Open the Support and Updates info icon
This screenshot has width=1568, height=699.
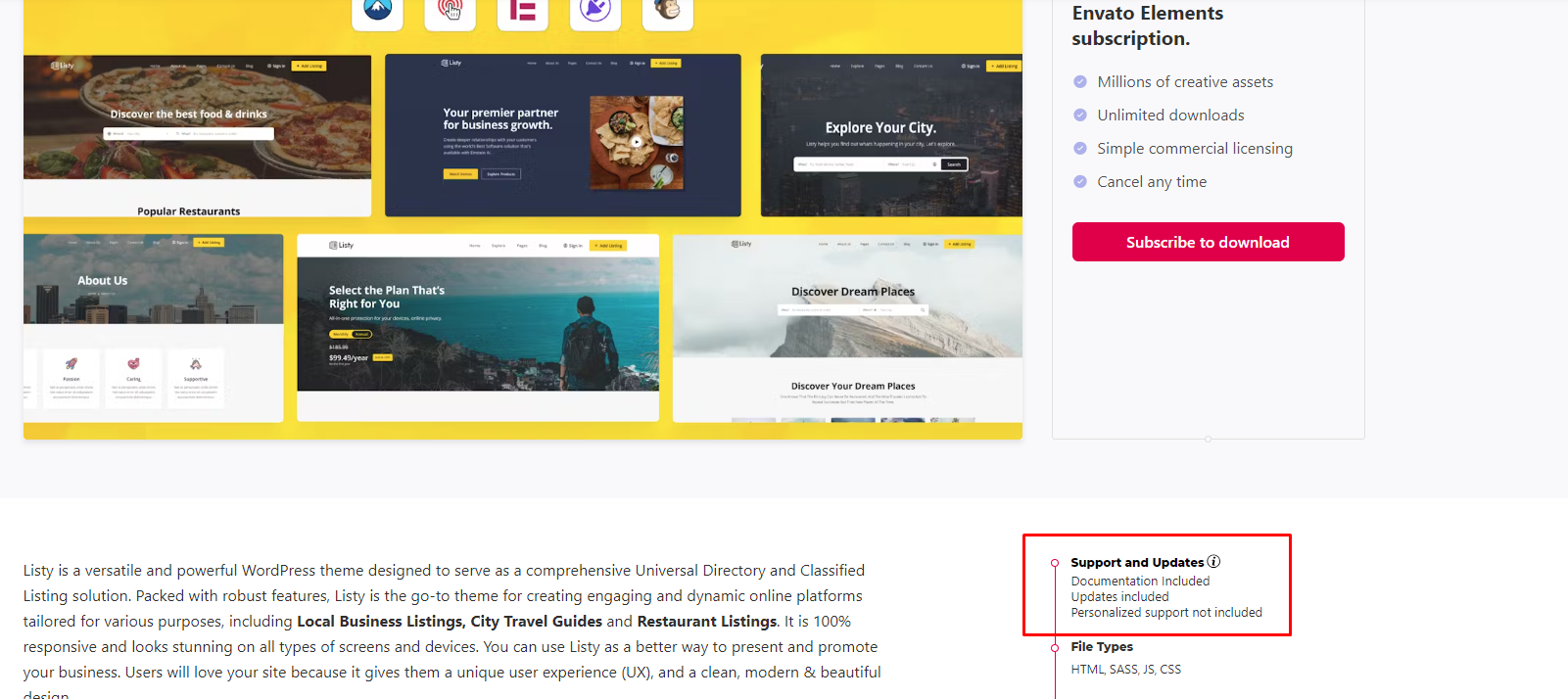(1214, 562)
